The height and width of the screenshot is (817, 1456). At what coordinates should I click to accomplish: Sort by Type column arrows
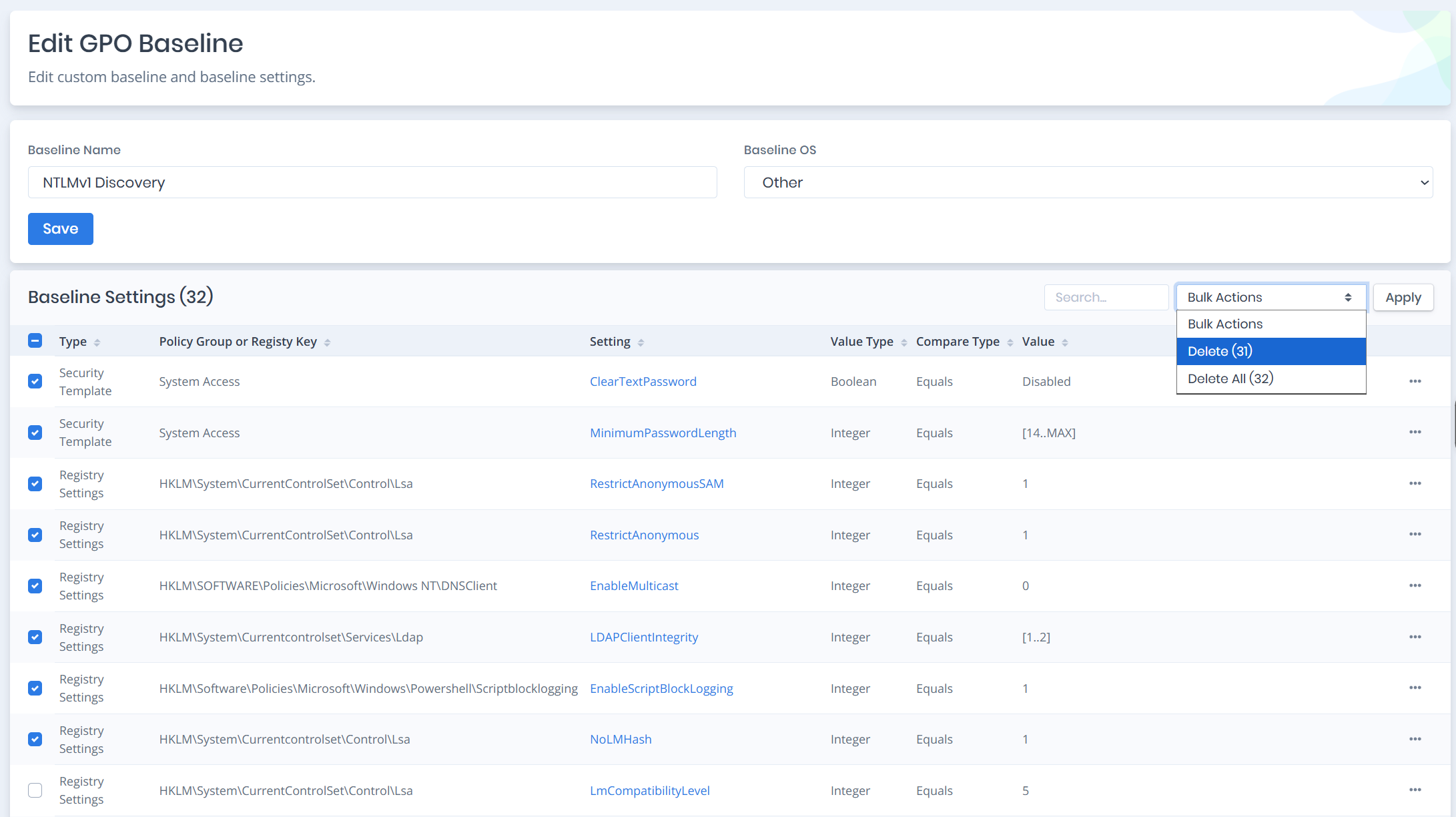point(97,342)
